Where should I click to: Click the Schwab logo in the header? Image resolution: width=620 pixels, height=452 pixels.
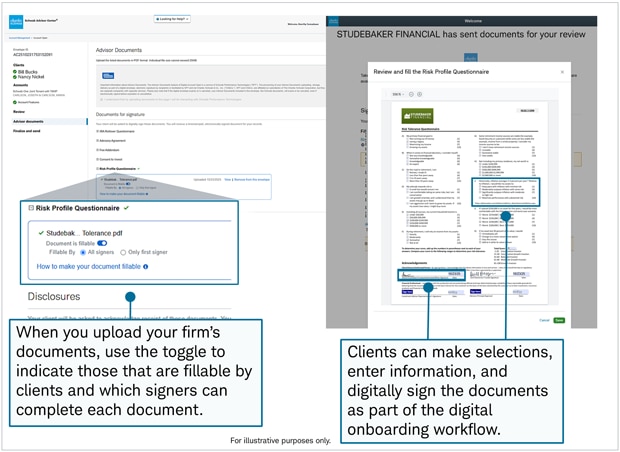tap(10, 19)
